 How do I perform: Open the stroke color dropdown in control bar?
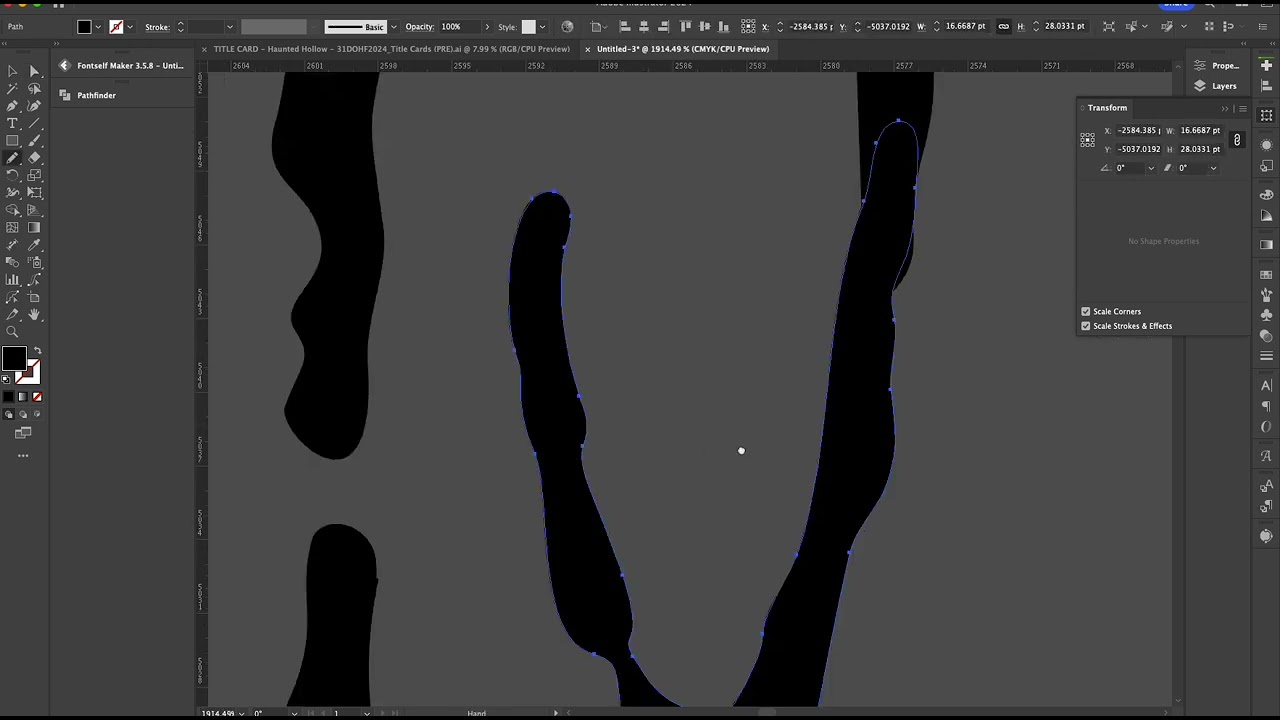130,27
